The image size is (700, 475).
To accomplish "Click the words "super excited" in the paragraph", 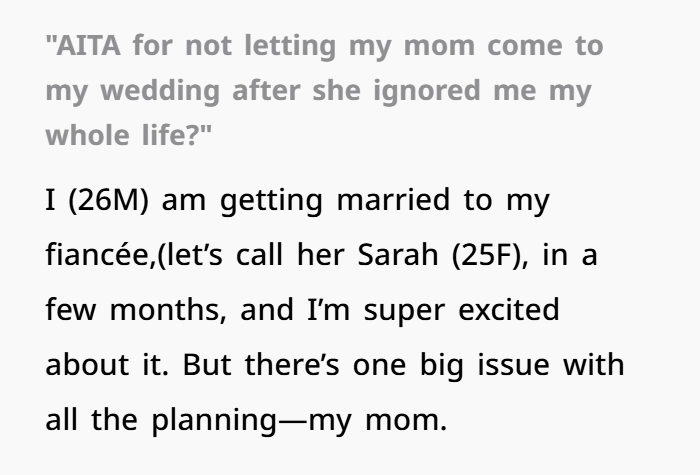I will (x=462, y=311).
